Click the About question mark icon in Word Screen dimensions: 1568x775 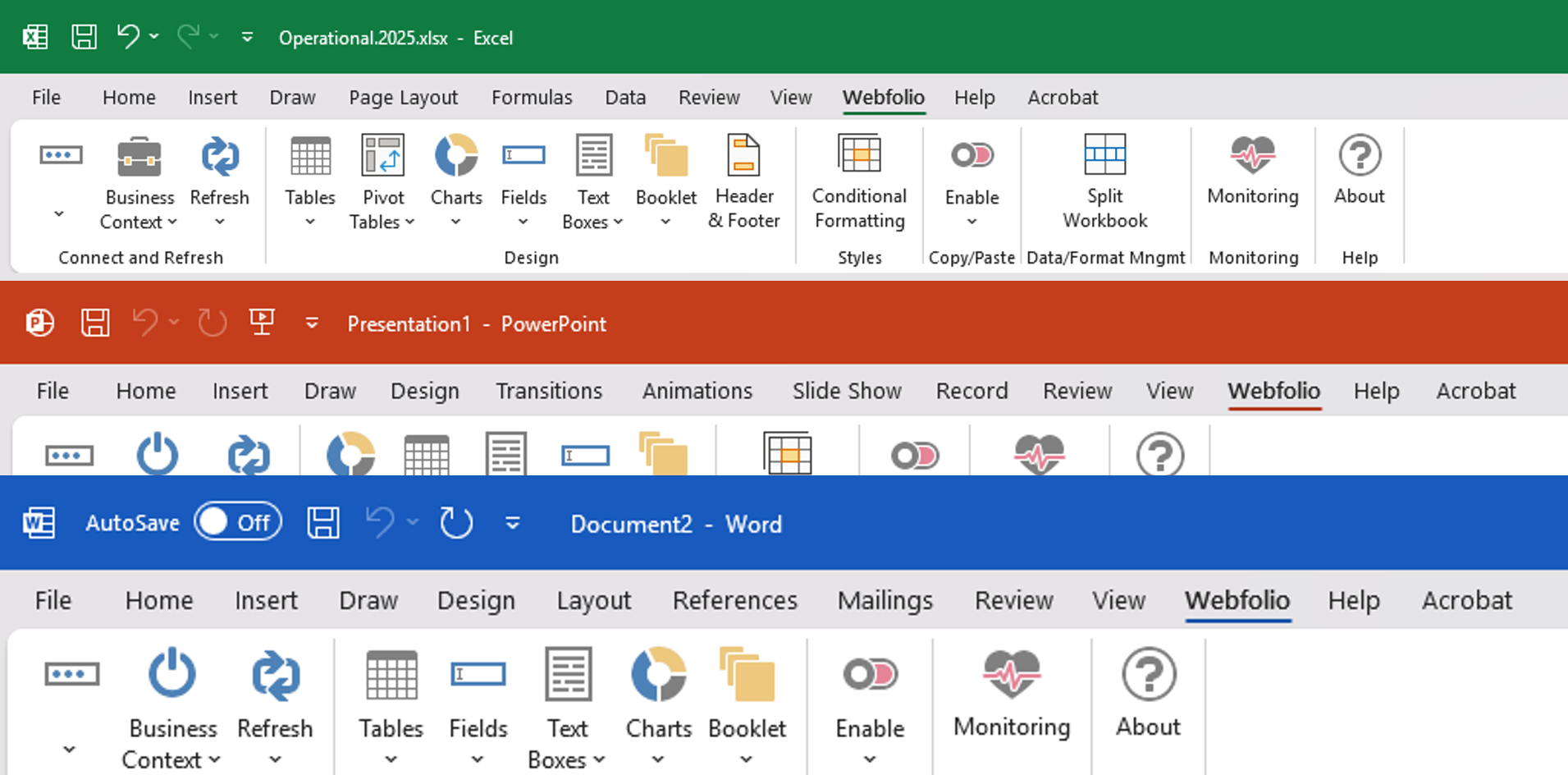[1148, 675]
